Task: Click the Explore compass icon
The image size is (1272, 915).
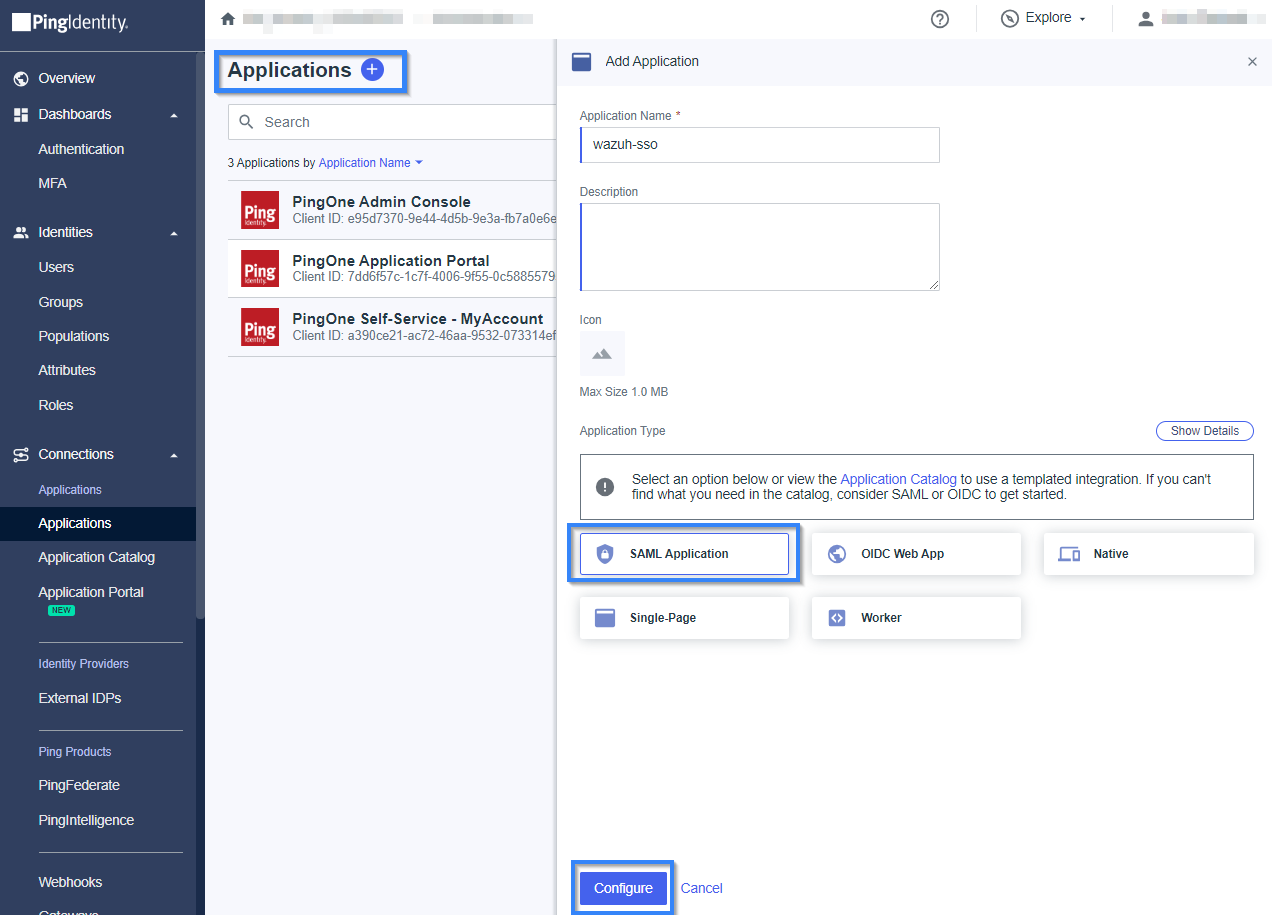Action: tap(1010, 18)
